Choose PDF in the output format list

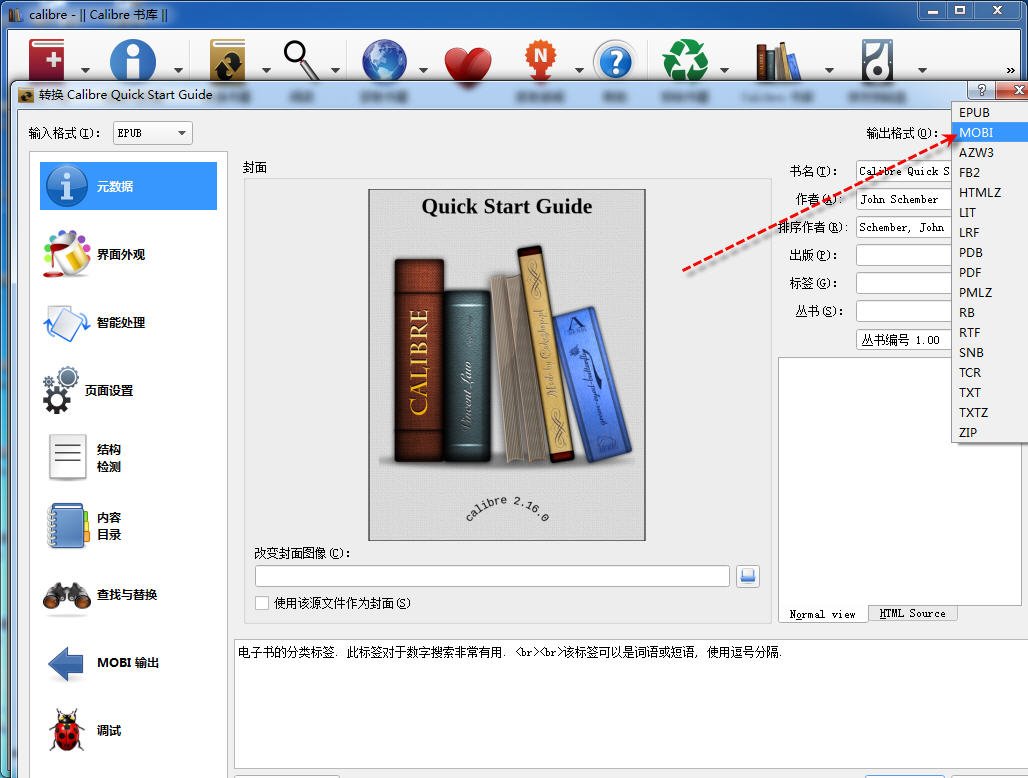point(970,272)
